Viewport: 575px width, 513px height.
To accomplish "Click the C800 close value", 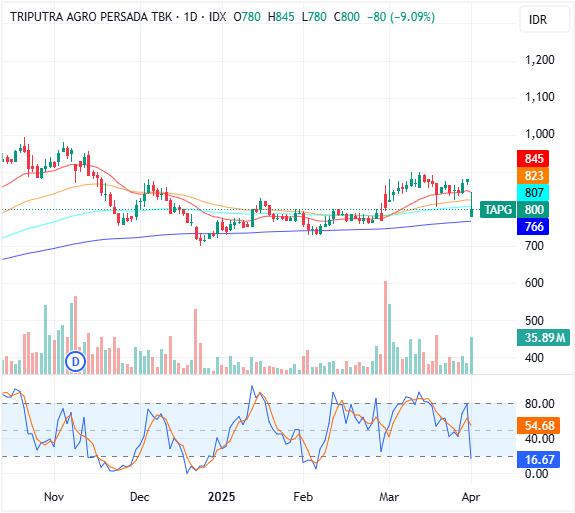I will click(x=347, y=17).
